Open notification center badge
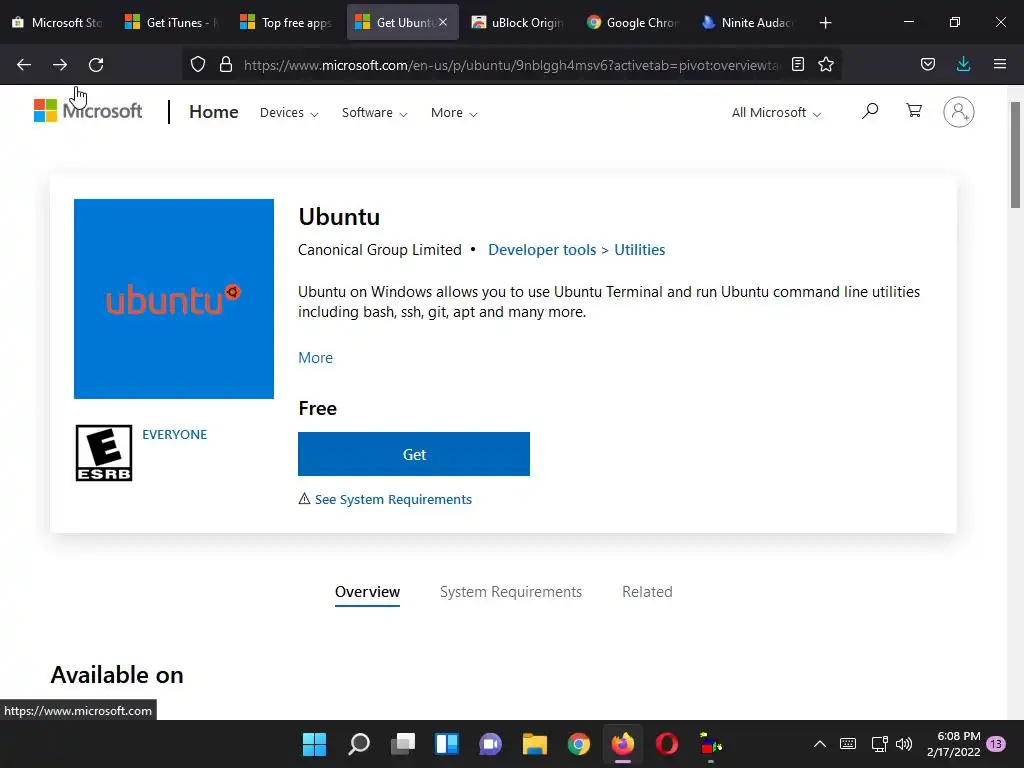This screenshot has height=768, width=1024. (x=996, y=744)
